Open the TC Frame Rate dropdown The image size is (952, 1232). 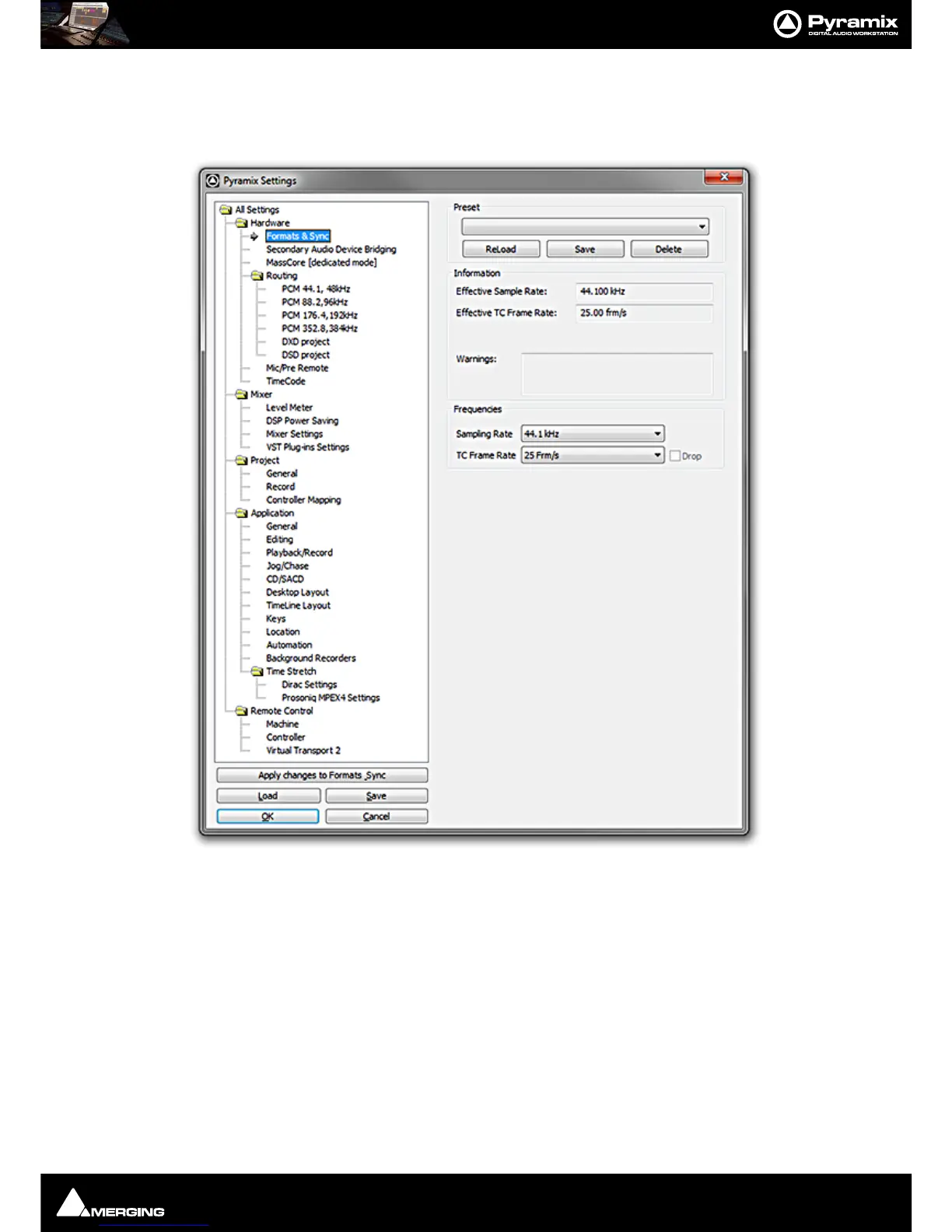coord(593,456)
